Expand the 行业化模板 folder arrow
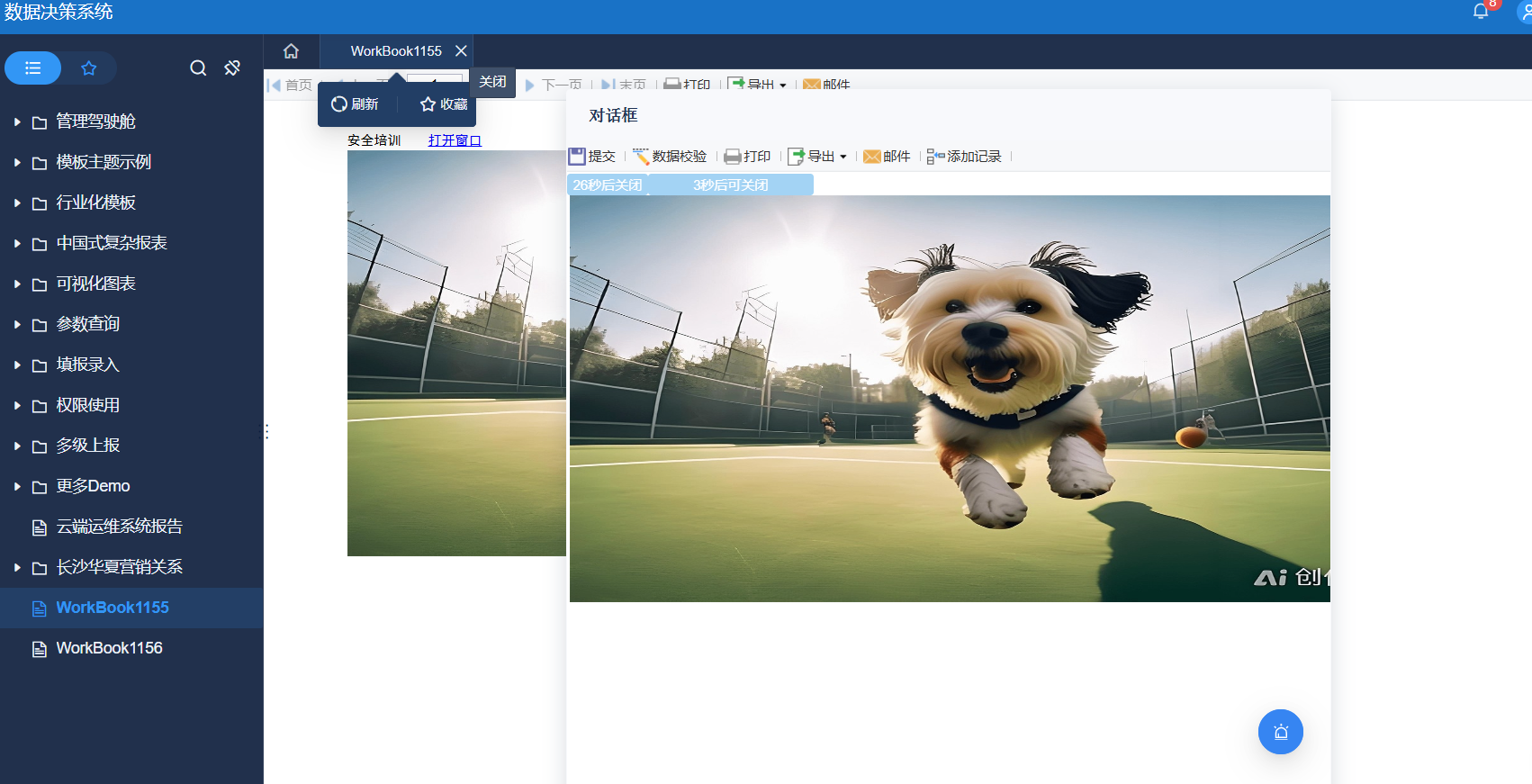 17,203
